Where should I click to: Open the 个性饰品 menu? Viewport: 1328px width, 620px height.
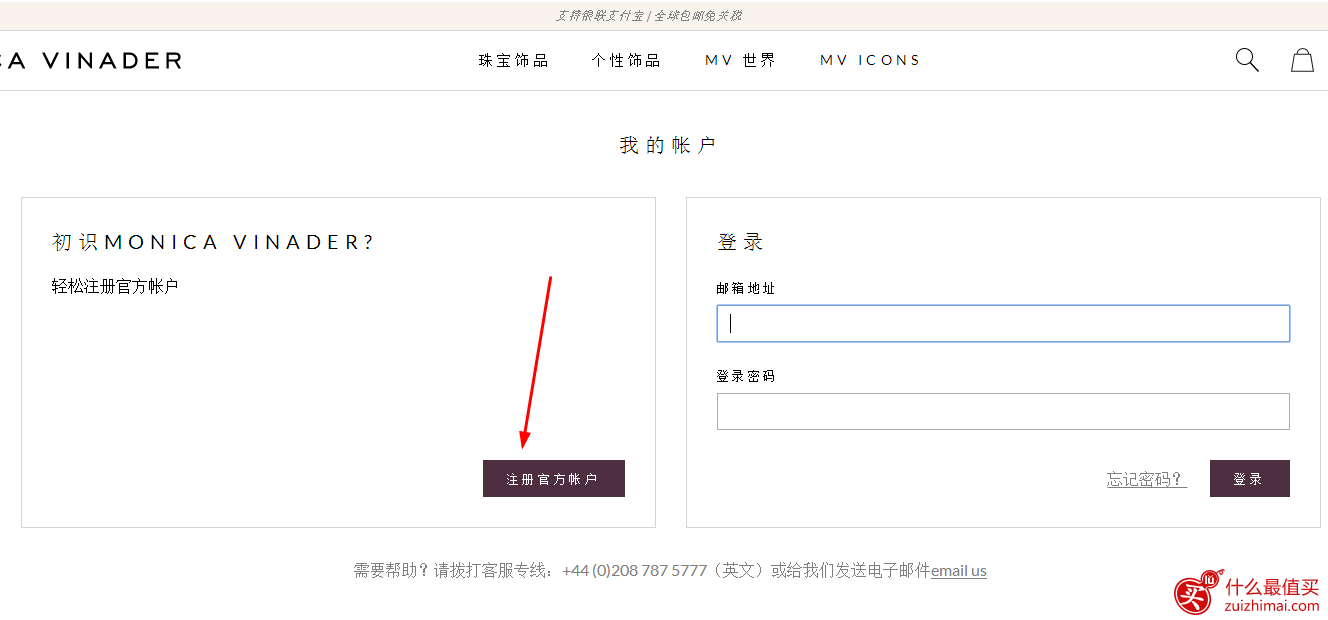(x=626, y=60)
